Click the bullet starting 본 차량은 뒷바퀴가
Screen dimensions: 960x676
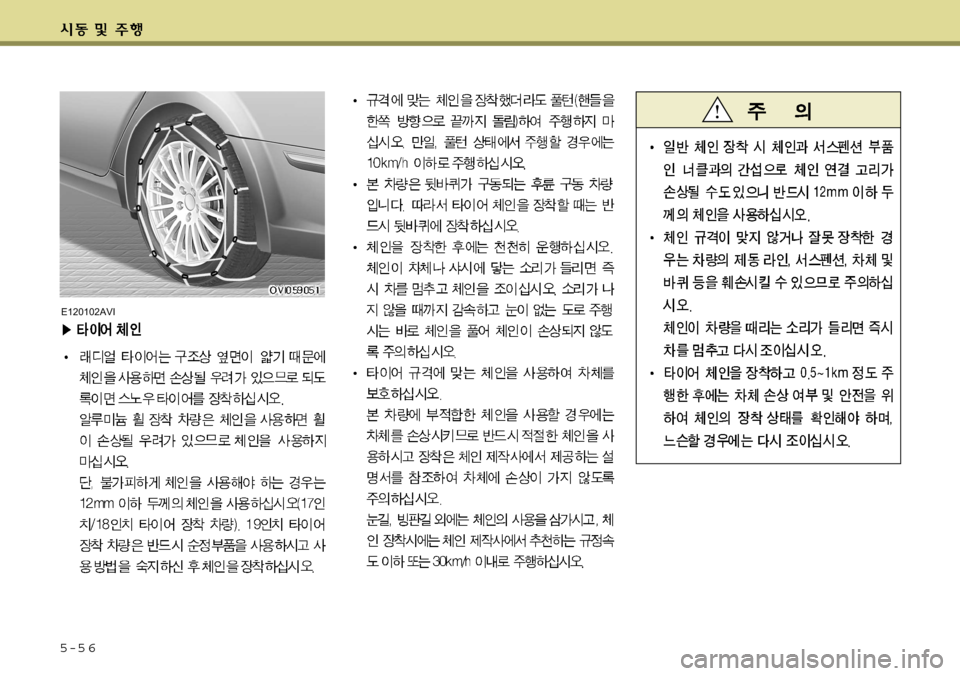pyautogui.click(x=484, y=205)
